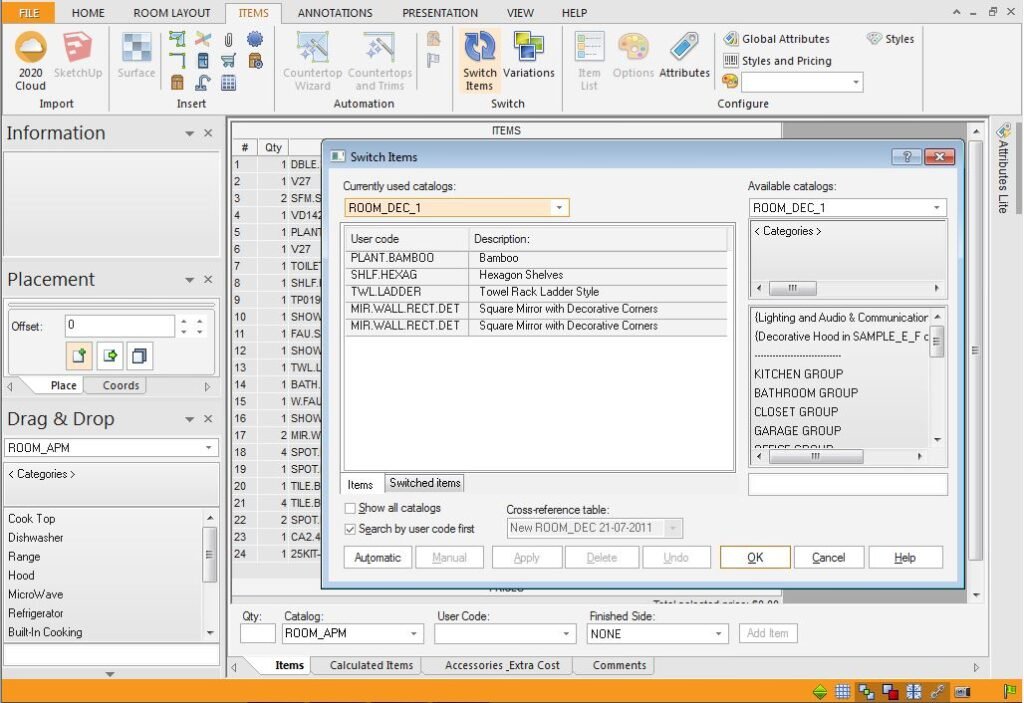
Task: Select TWL.LADDER Towel Rack row
Action: 536,292
